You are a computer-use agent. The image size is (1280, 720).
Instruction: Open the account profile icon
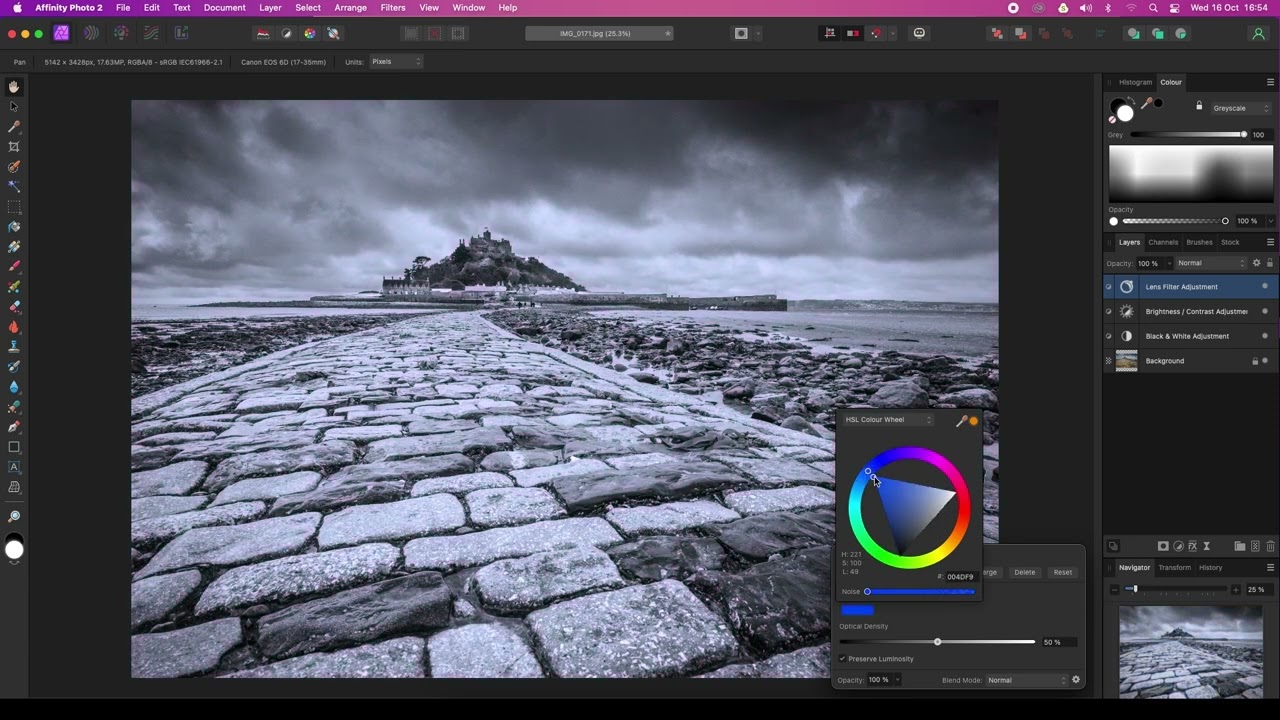[x=1258, y=33]
